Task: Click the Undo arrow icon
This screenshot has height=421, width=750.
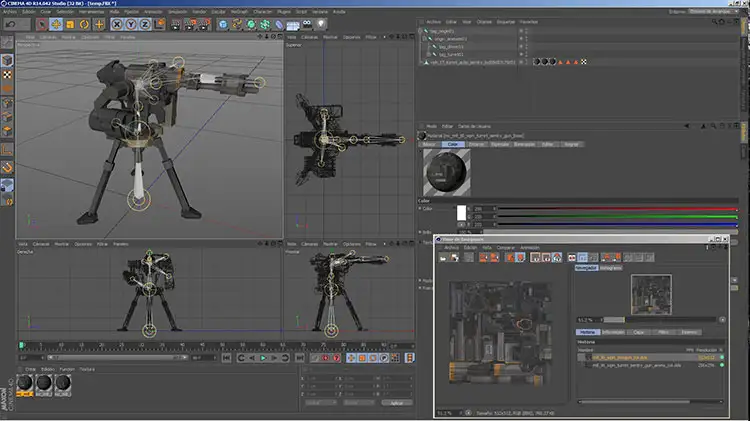Action: click(11, 24)
